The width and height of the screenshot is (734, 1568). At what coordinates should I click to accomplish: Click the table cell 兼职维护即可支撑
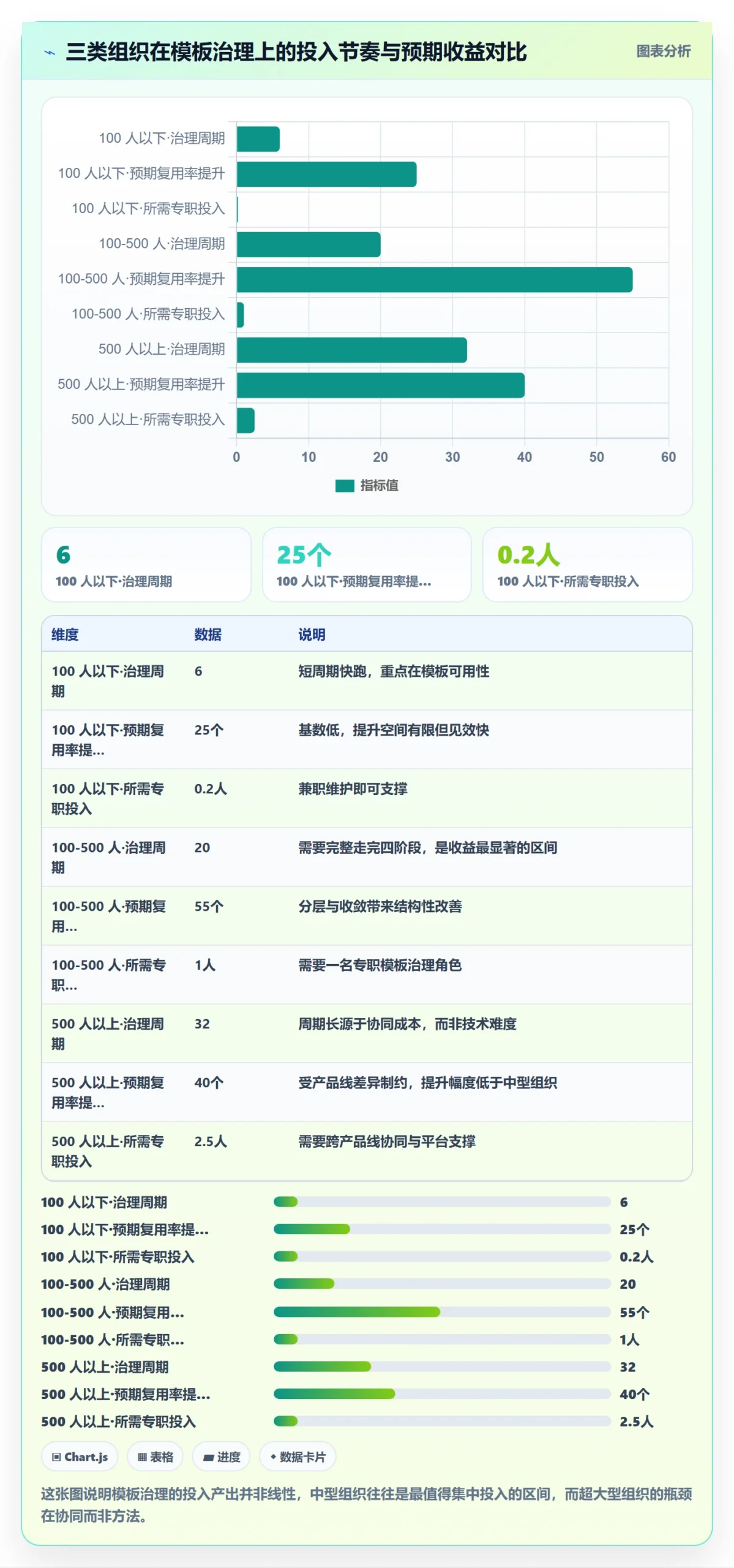coord(353,789)
